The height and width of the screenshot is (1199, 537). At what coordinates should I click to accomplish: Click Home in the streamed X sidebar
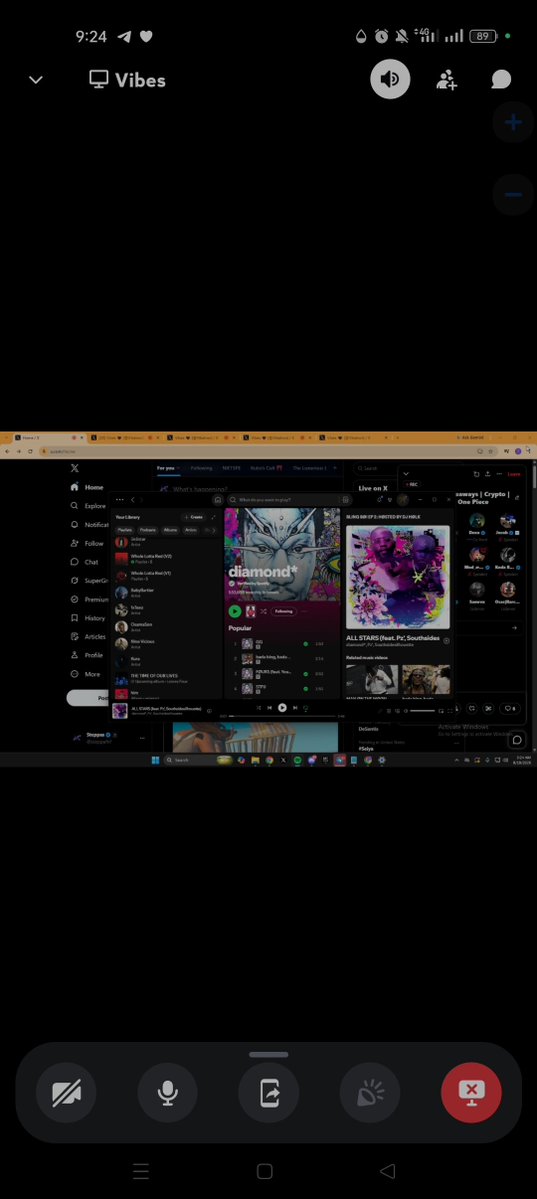click(x=86, y=487)
